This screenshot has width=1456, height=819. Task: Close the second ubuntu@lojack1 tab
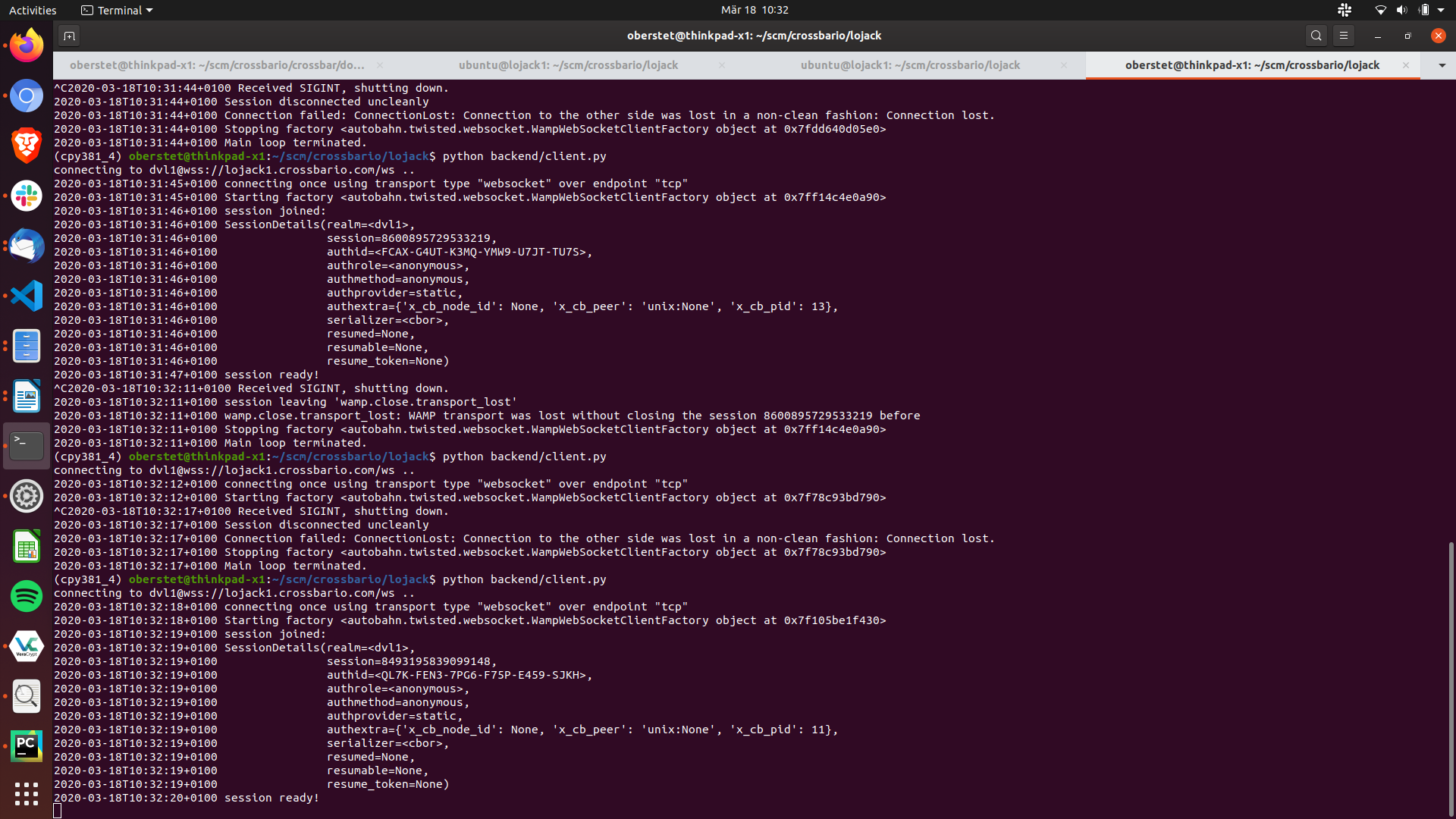tap(1063, 65)
